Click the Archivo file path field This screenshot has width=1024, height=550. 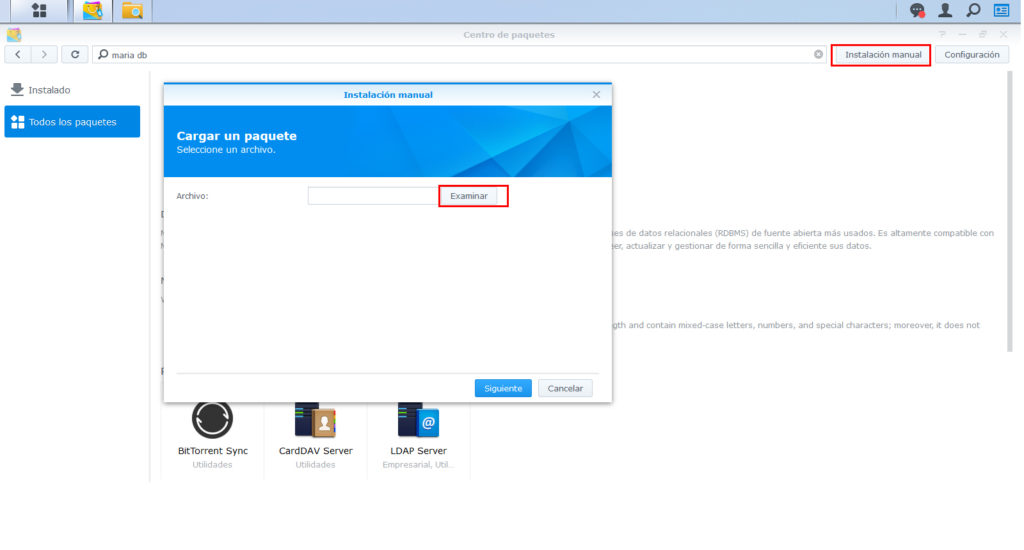click(x=372, y=196)
